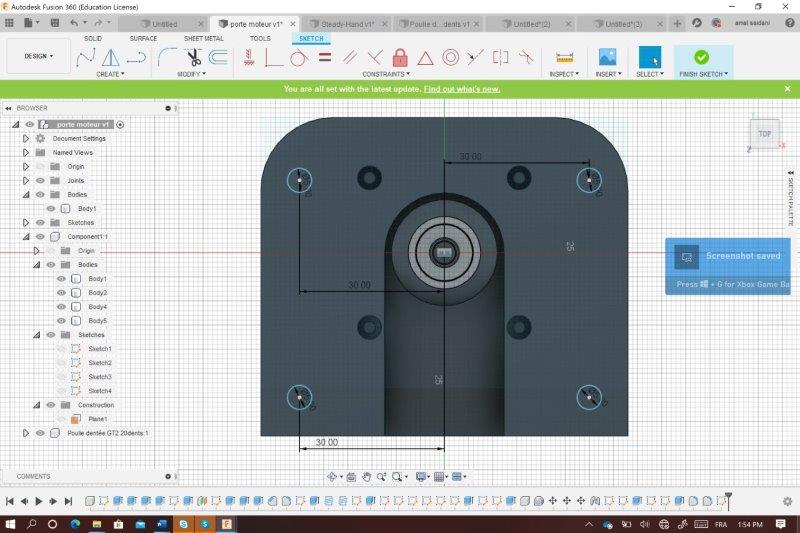This screenshot has width=800, height=533.
Task: Select the Pan hand tool
Action: (366, 477)
